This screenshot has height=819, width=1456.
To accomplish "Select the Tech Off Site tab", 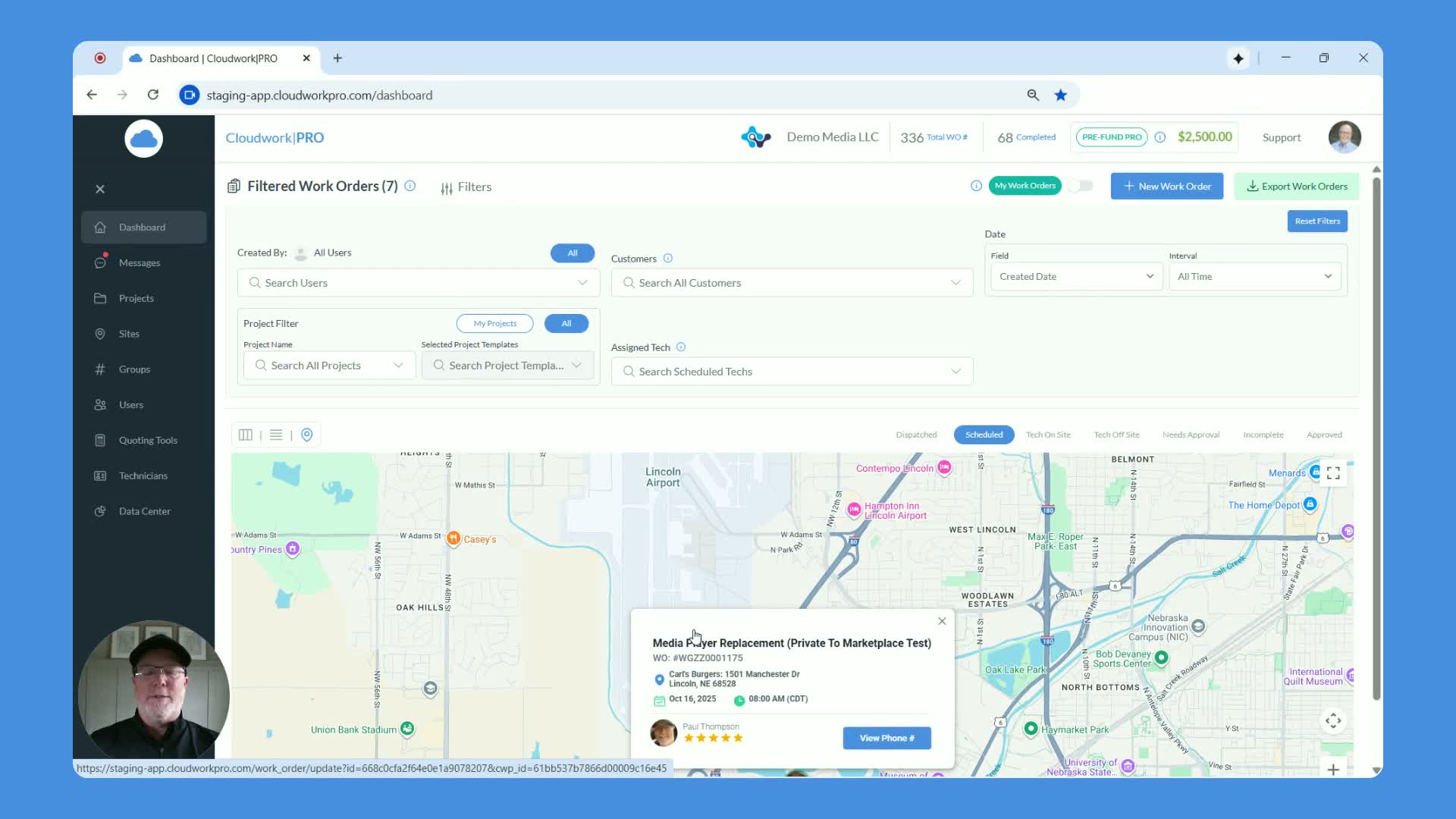I will click(x=1116, y=435).
